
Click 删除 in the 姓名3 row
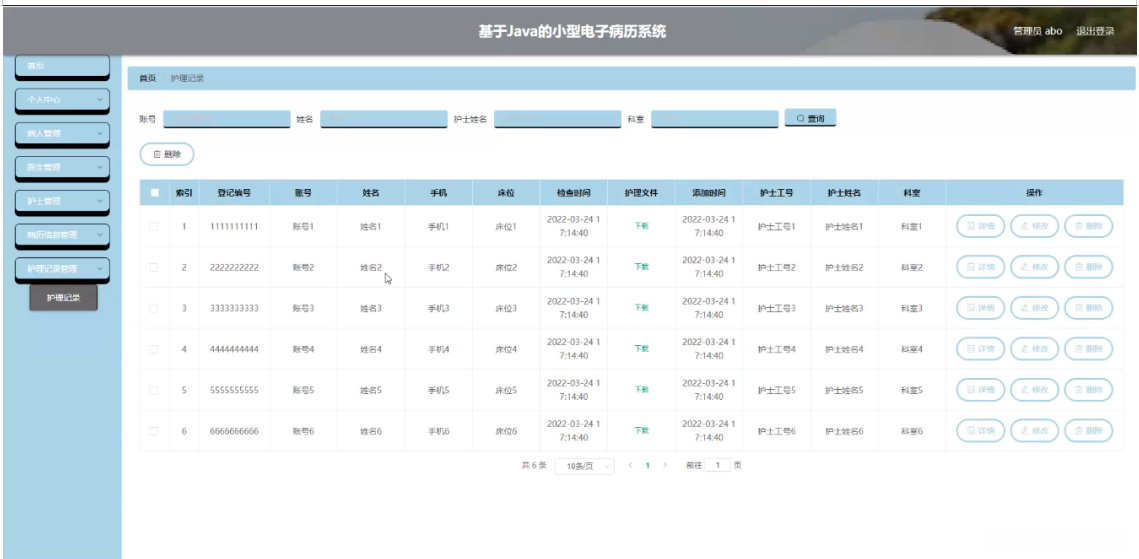tap(1088, 308)
